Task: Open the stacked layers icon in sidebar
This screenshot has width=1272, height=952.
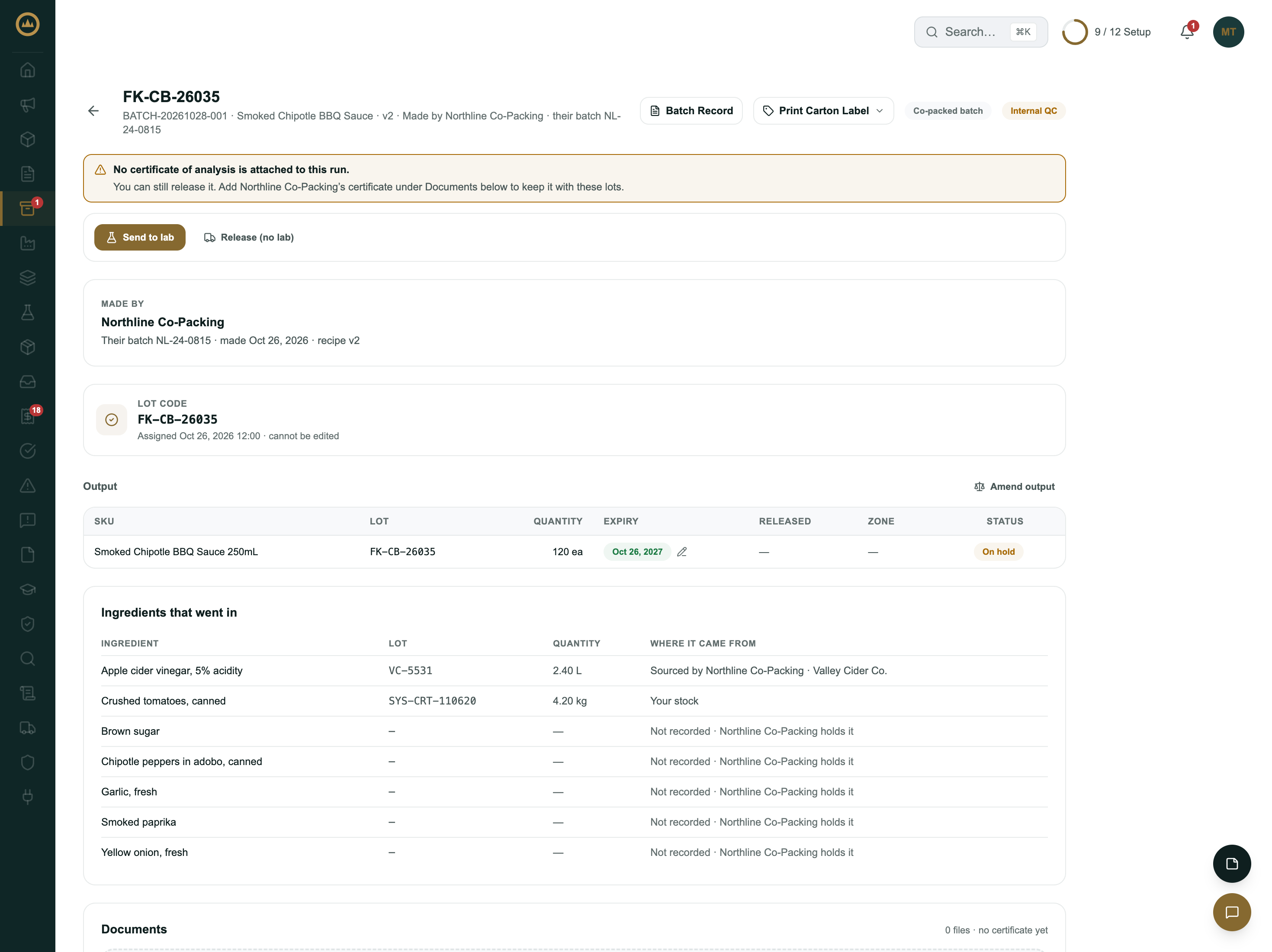Action: [x=28, y=278]
